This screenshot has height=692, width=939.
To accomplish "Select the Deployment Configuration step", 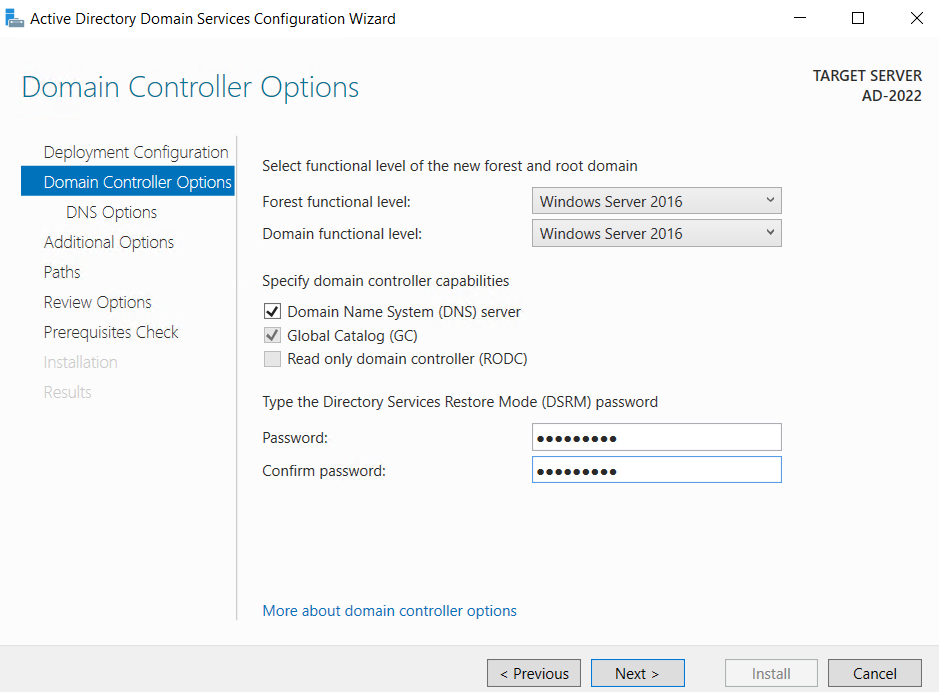I will (x=135, y=152).
